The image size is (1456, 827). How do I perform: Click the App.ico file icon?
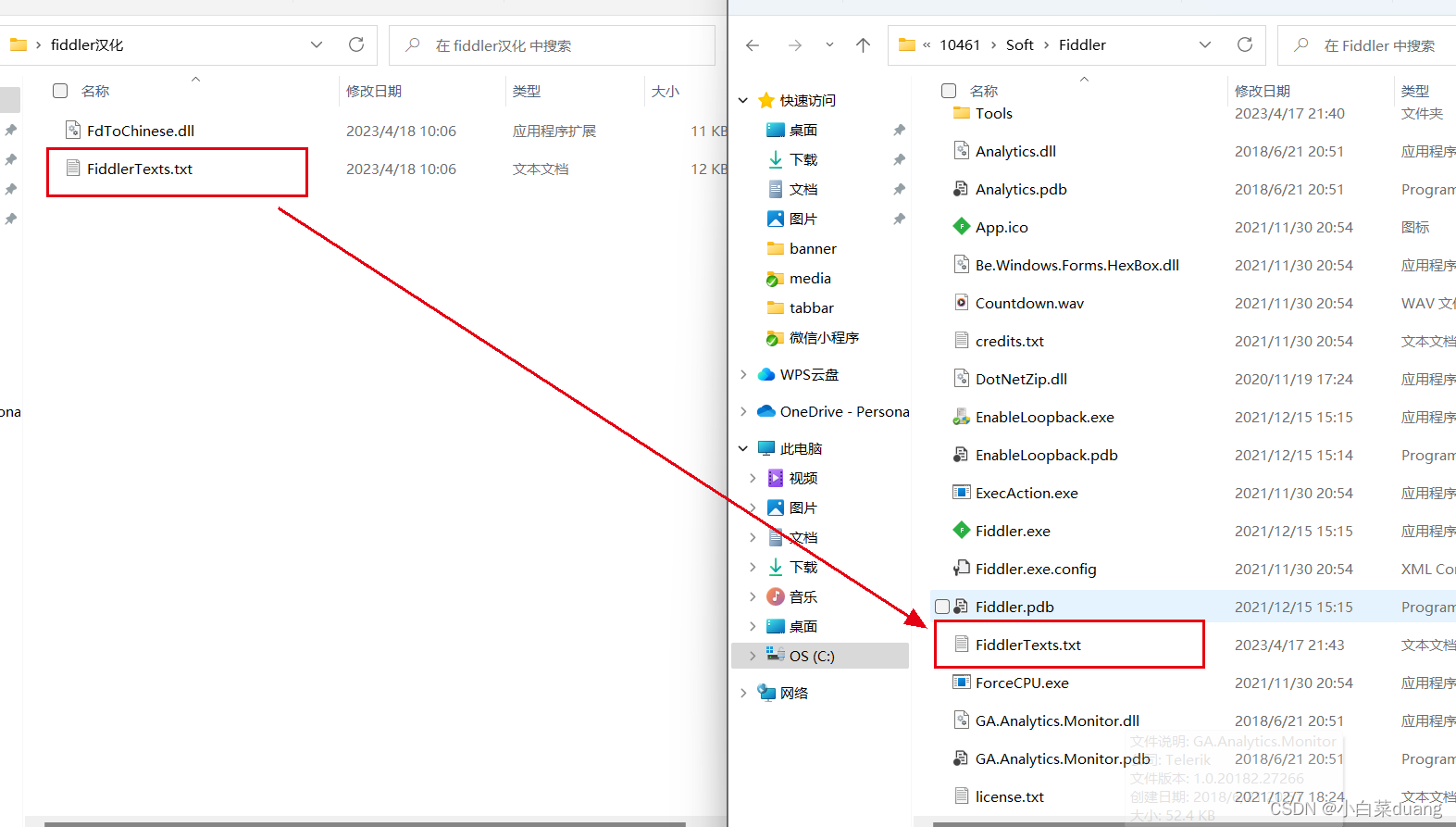(962, 227)
